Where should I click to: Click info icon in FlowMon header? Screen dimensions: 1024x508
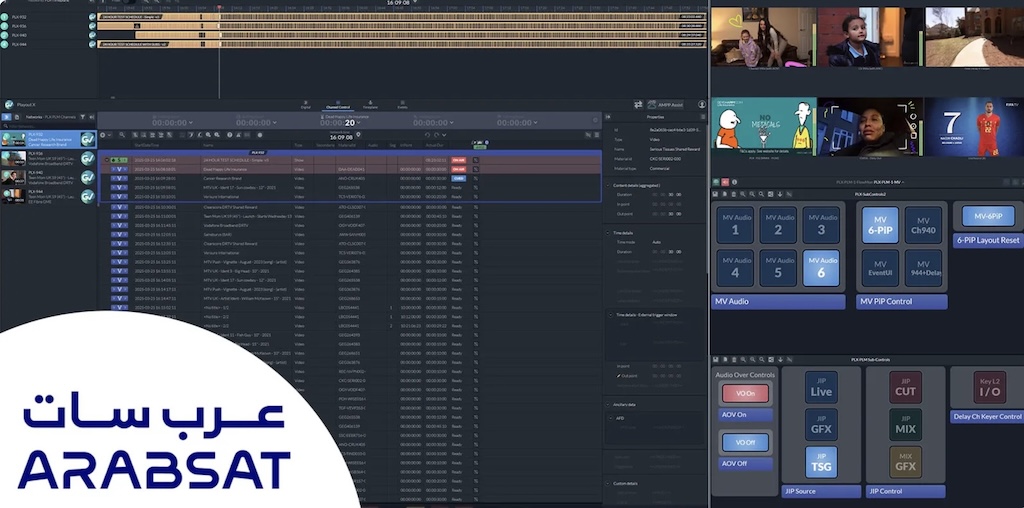click(x=734, y=182)
